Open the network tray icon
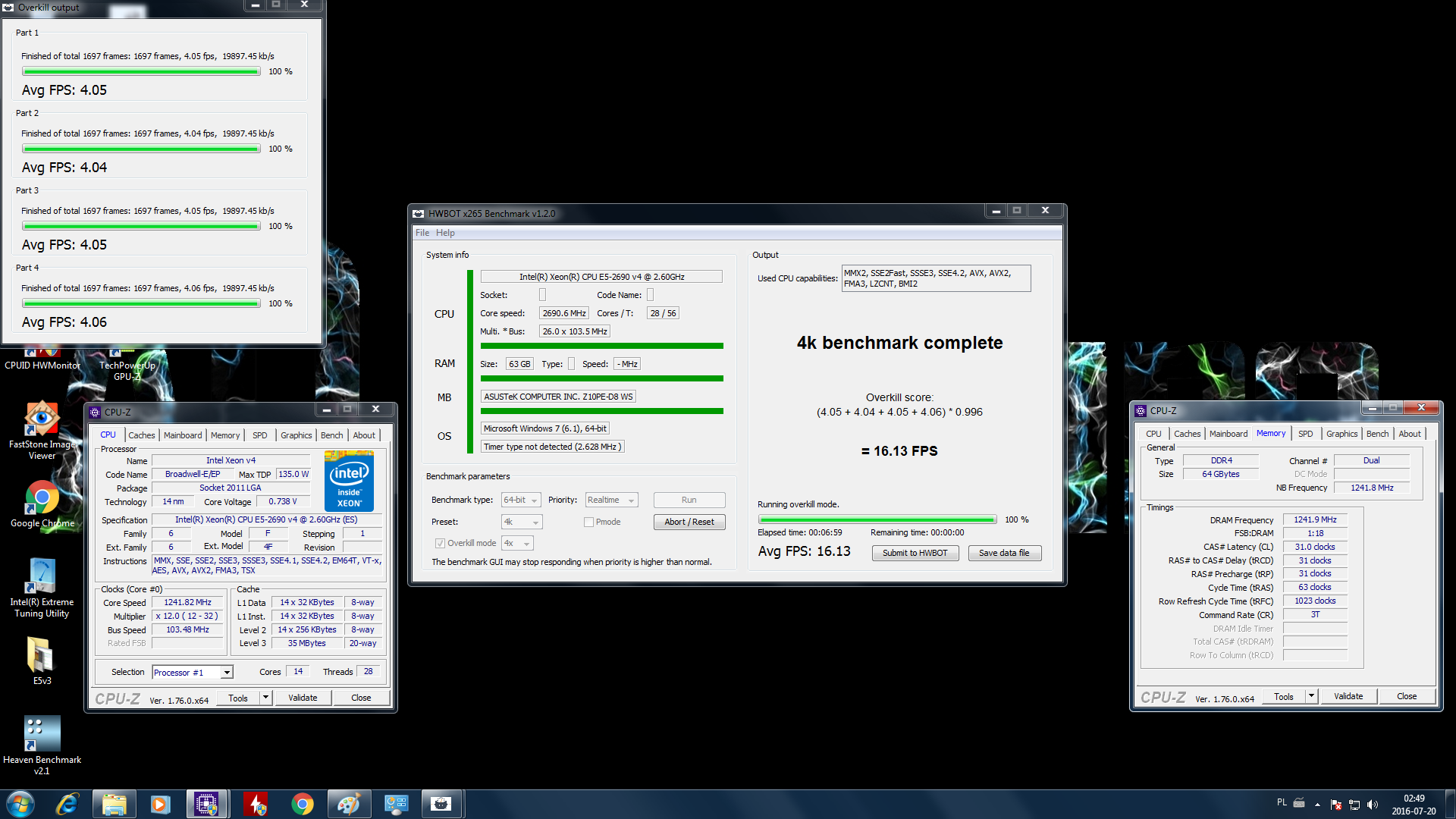Viewport: 1456px width, 819px height. pos(1354,805)
